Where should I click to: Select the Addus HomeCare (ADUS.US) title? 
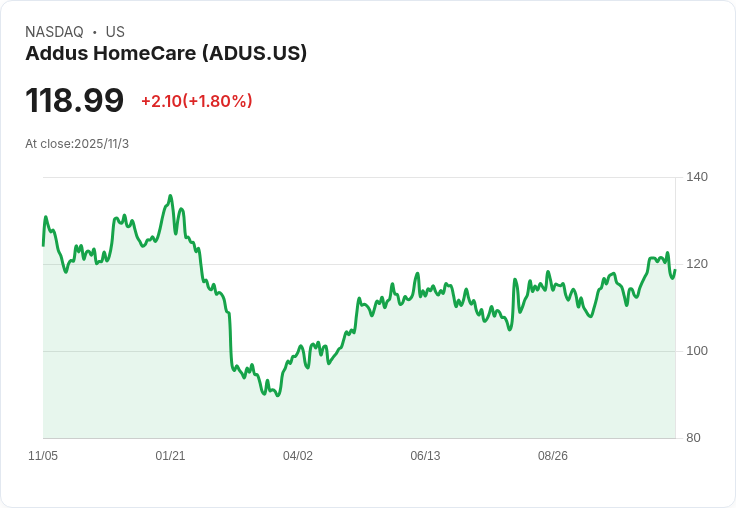coord(166,54)
